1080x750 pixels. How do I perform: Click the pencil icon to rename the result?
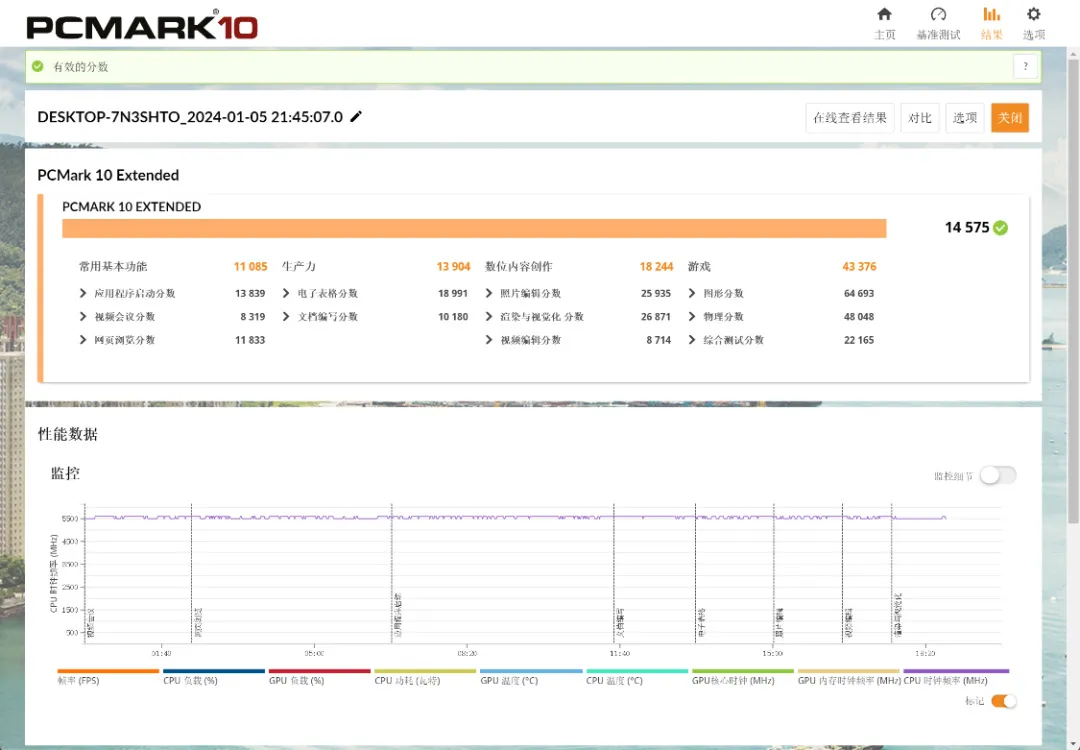[x=356, y=117]
